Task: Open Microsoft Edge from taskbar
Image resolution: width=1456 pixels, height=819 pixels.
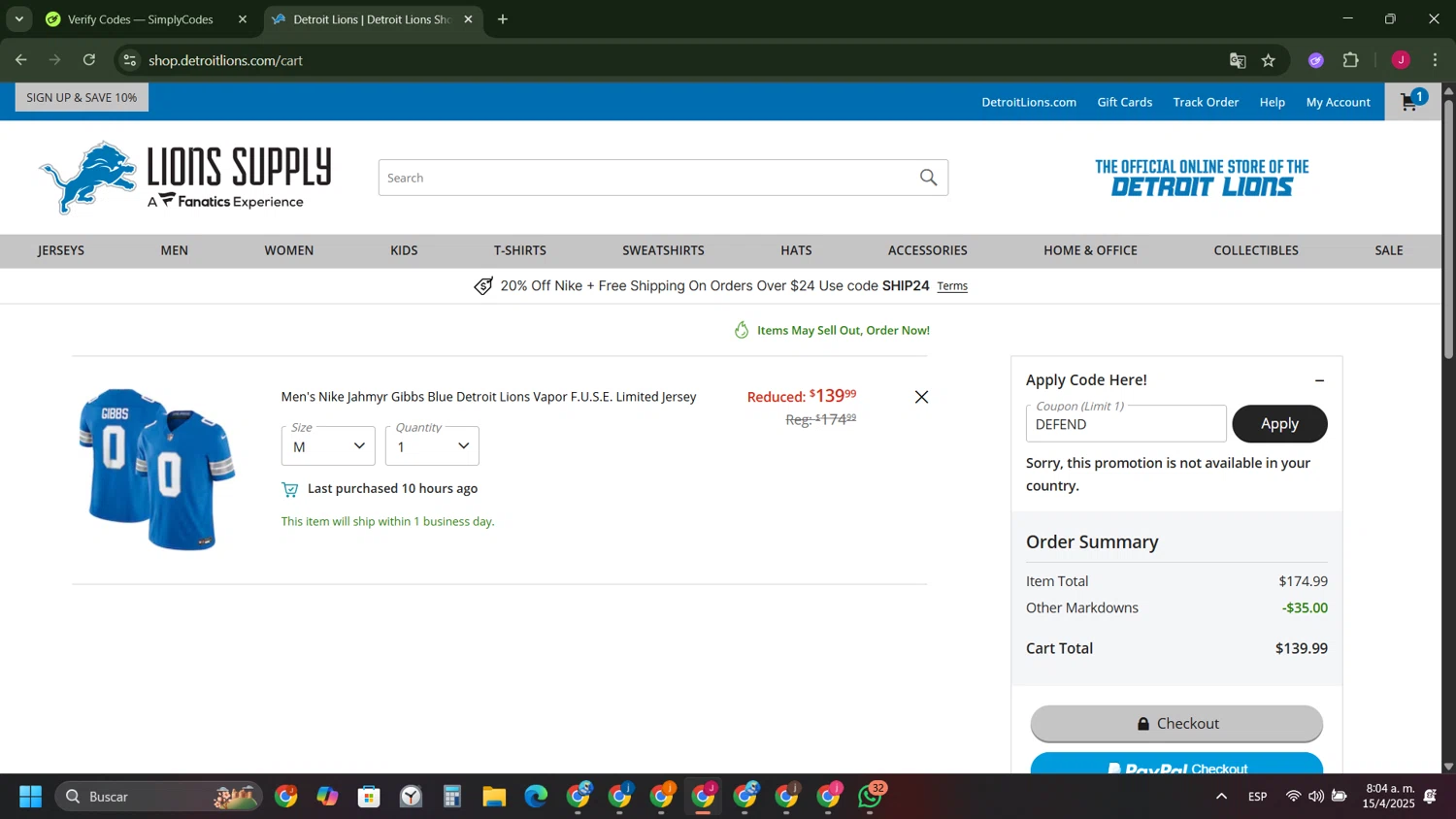Action: pos(536,797)
